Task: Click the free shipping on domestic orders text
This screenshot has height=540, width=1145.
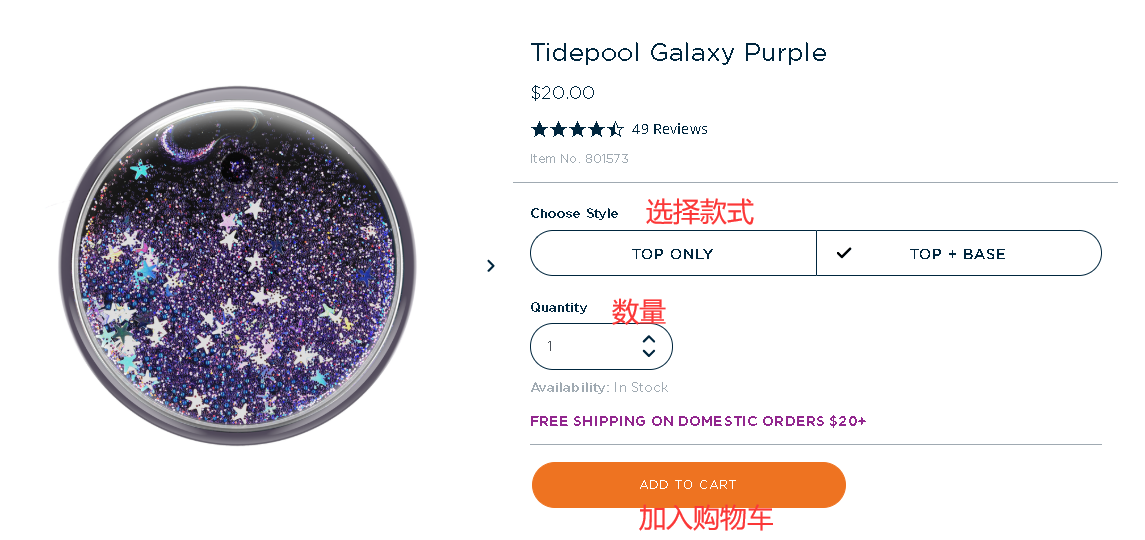Action: point(698,421)
